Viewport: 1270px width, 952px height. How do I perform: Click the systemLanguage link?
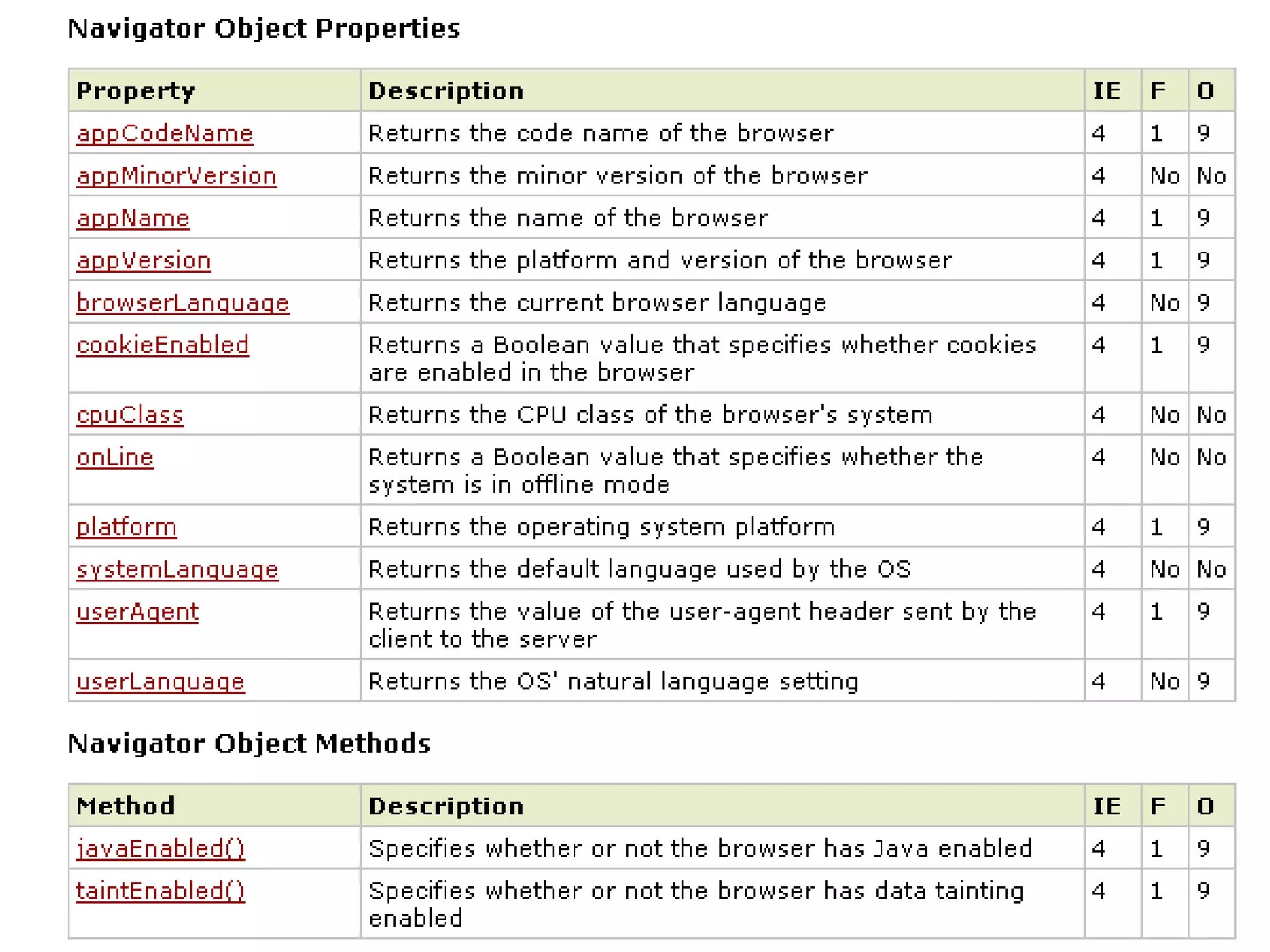click(177, 570)
